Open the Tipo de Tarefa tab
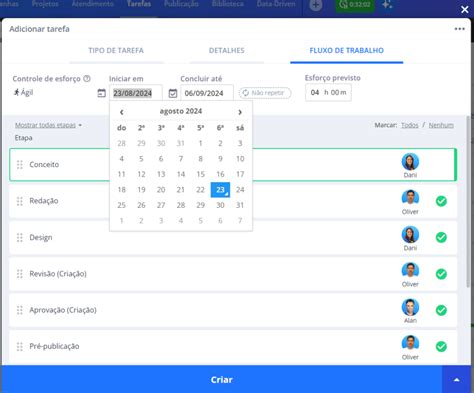This screenshot has width=474, height=393. [116, 51]
